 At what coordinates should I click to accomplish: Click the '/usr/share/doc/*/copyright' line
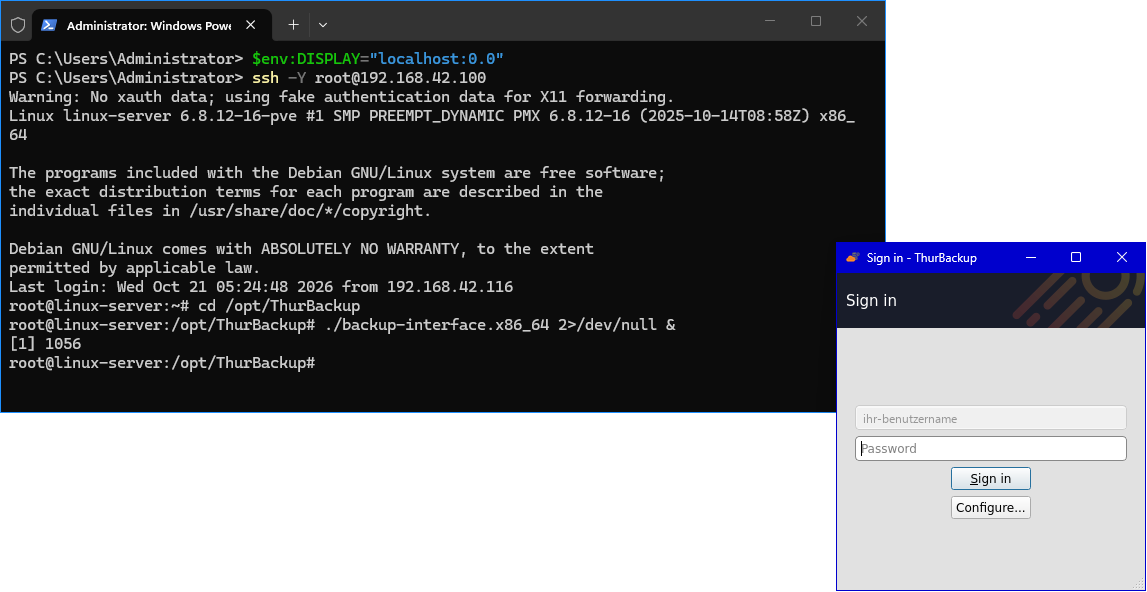[x=221, y=211]
